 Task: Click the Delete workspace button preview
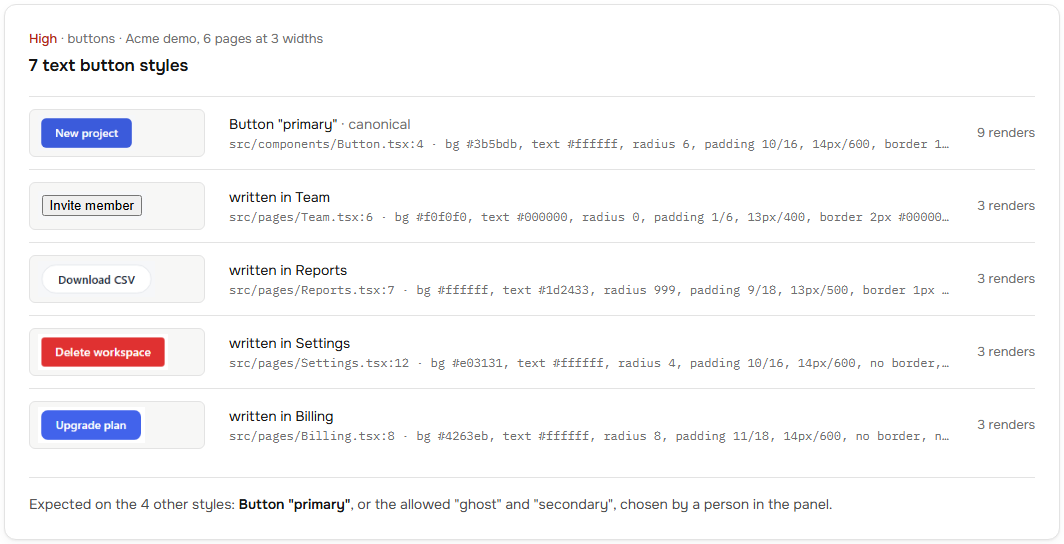tap(102, 352)
